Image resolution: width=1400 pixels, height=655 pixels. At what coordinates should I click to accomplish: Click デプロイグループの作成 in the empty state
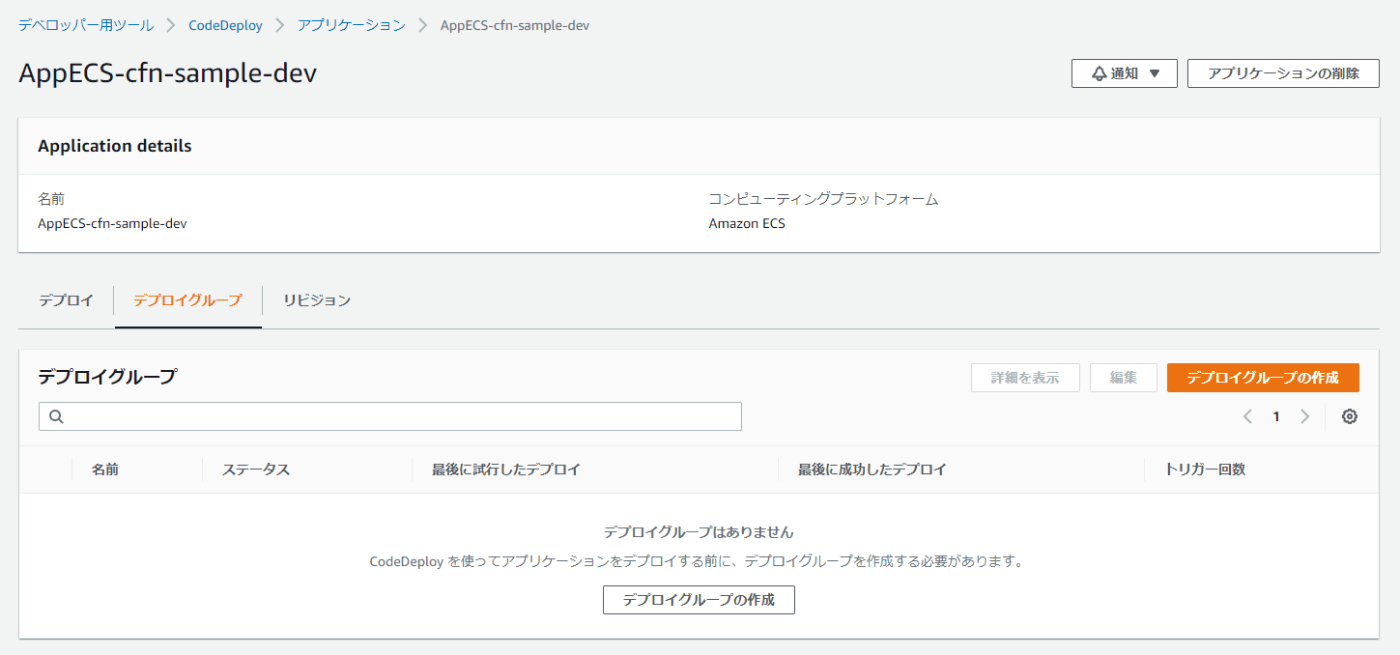[698, 599]
